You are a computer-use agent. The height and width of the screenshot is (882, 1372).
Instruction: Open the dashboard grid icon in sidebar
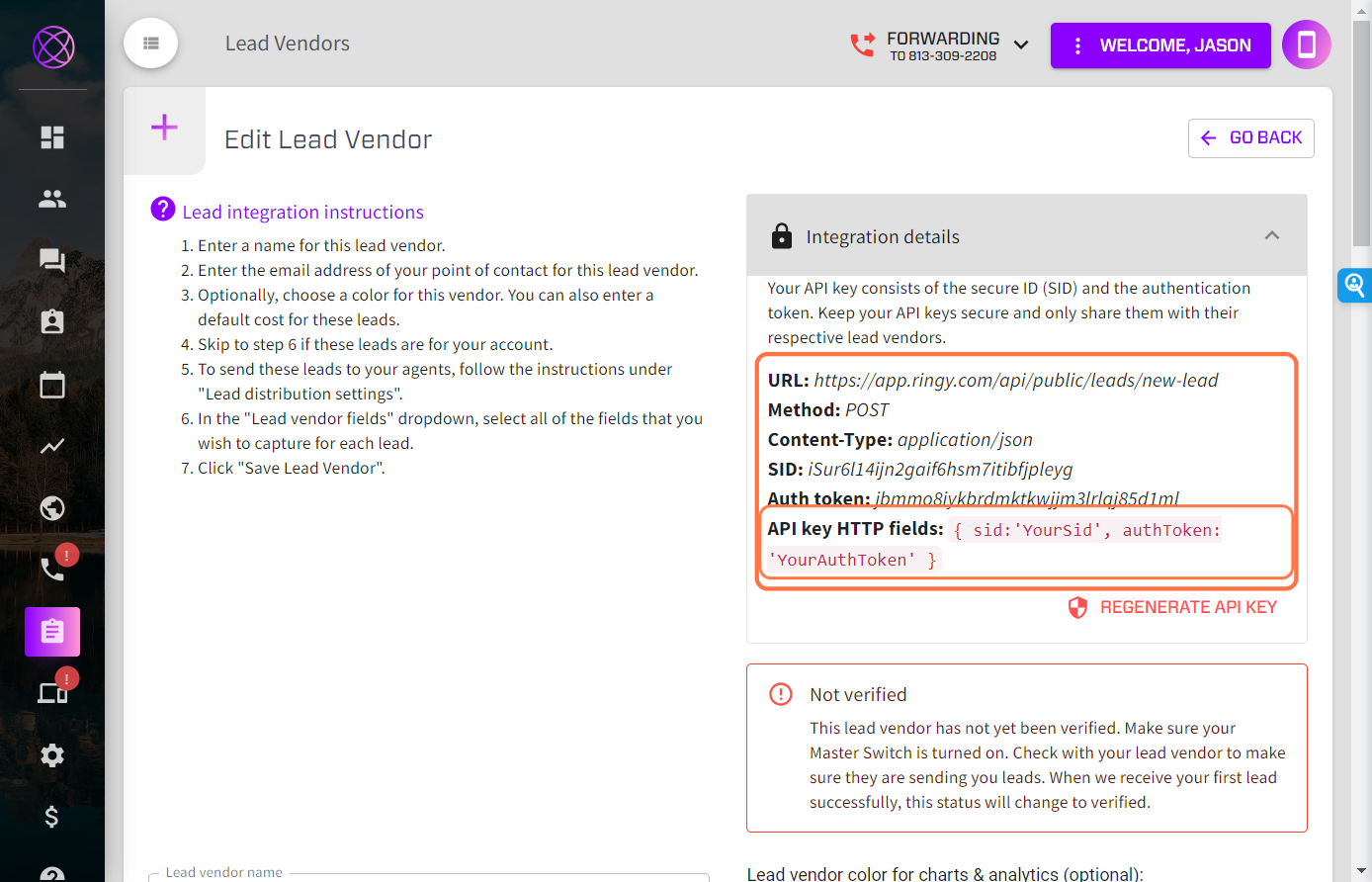point(52,137)
